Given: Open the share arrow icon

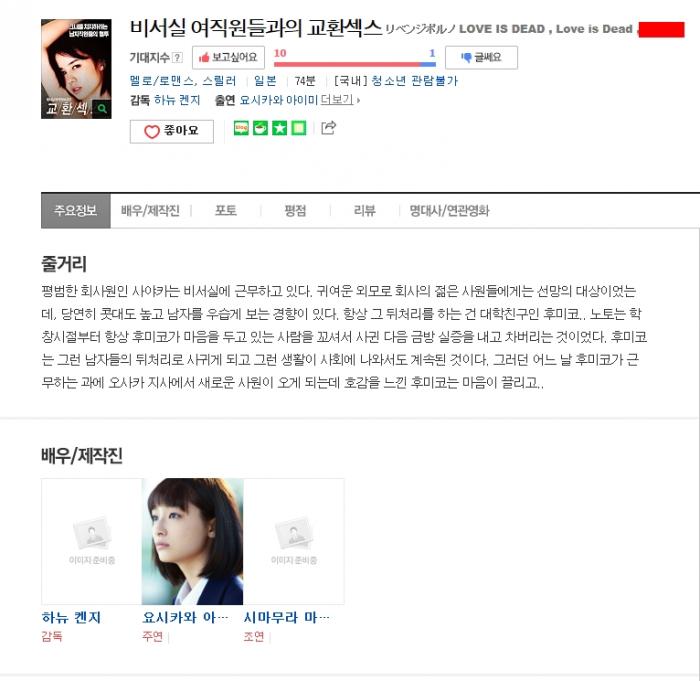Looking at the screenshot, I should pyautogui.click(x=329, y=128).
